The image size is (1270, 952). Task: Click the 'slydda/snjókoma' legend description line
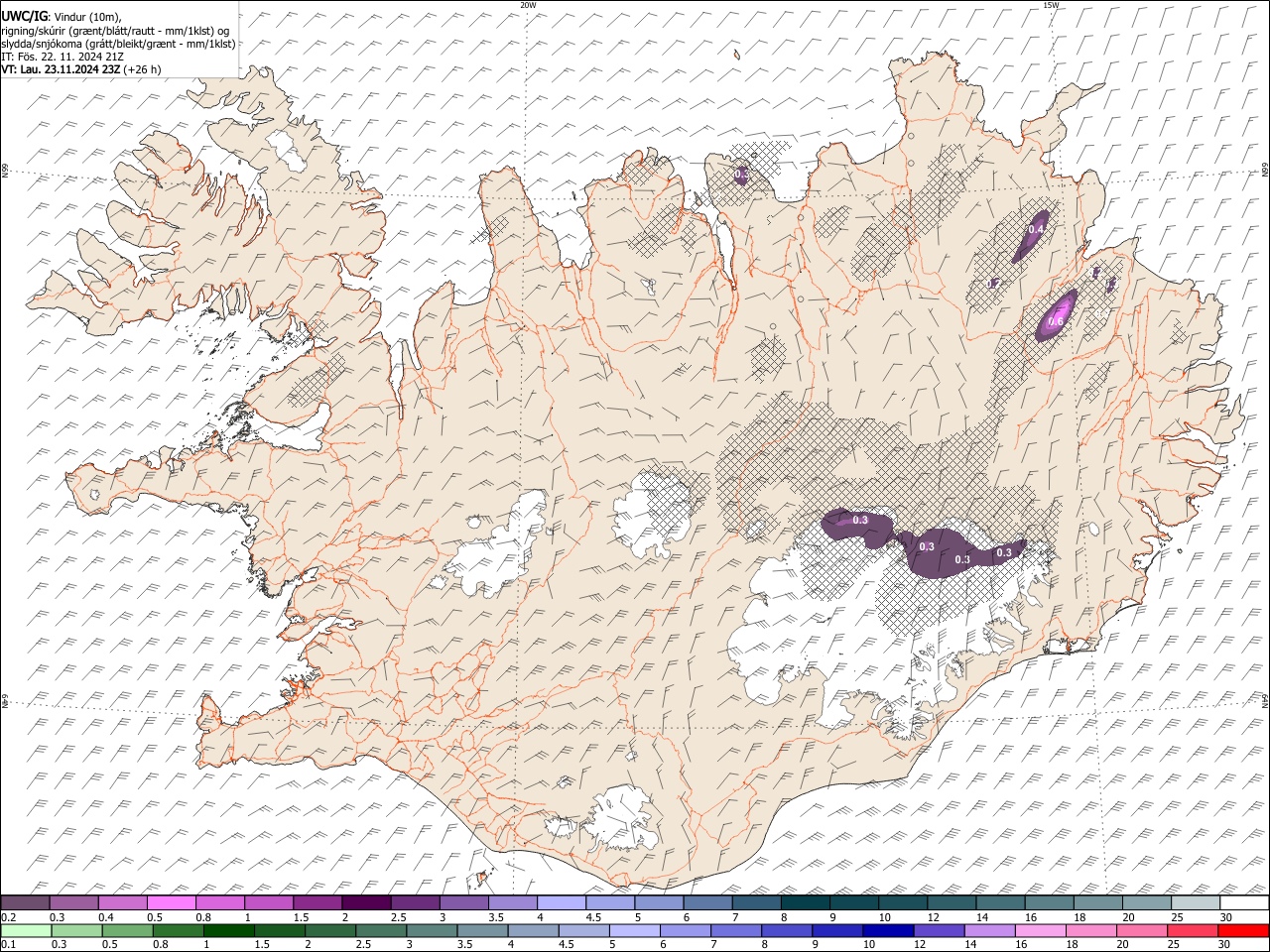click(119, 43)
